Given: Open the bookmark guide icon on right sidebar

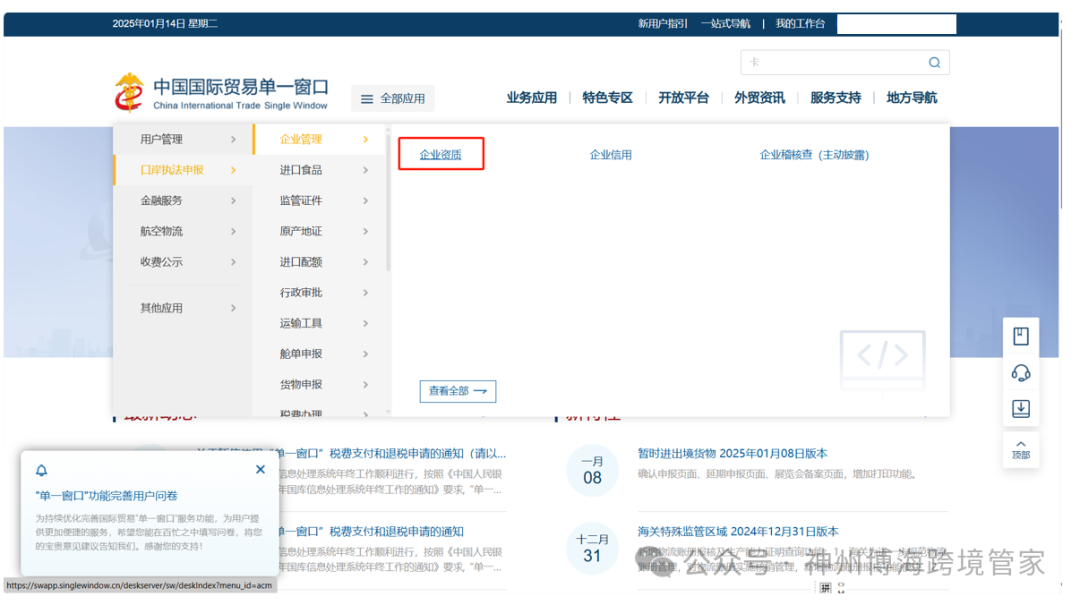Looking at the screenshot, I should (x=1021, y=336).
